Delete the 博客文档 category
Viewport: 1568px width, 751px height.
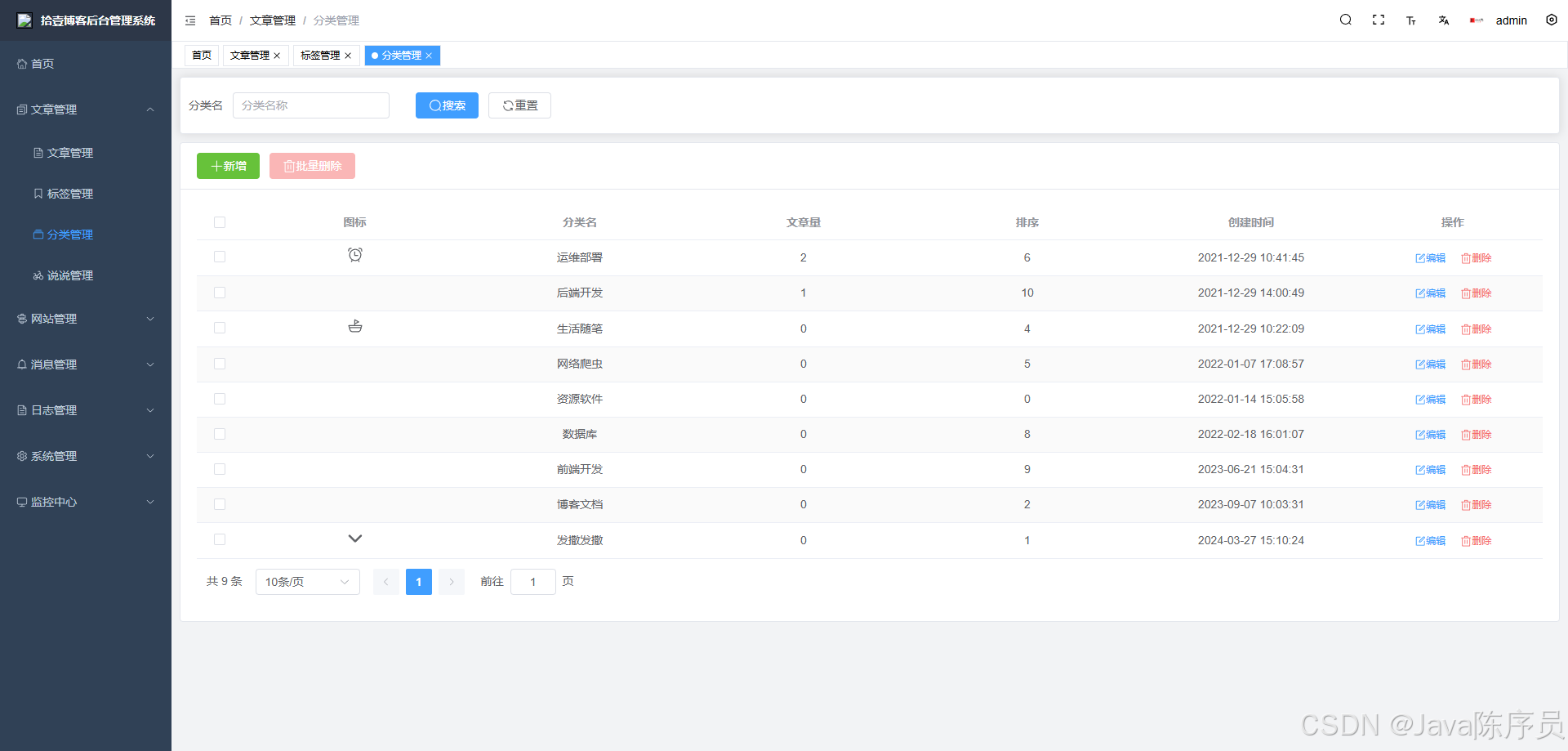pyautogui.click(x=1476, y=505)
